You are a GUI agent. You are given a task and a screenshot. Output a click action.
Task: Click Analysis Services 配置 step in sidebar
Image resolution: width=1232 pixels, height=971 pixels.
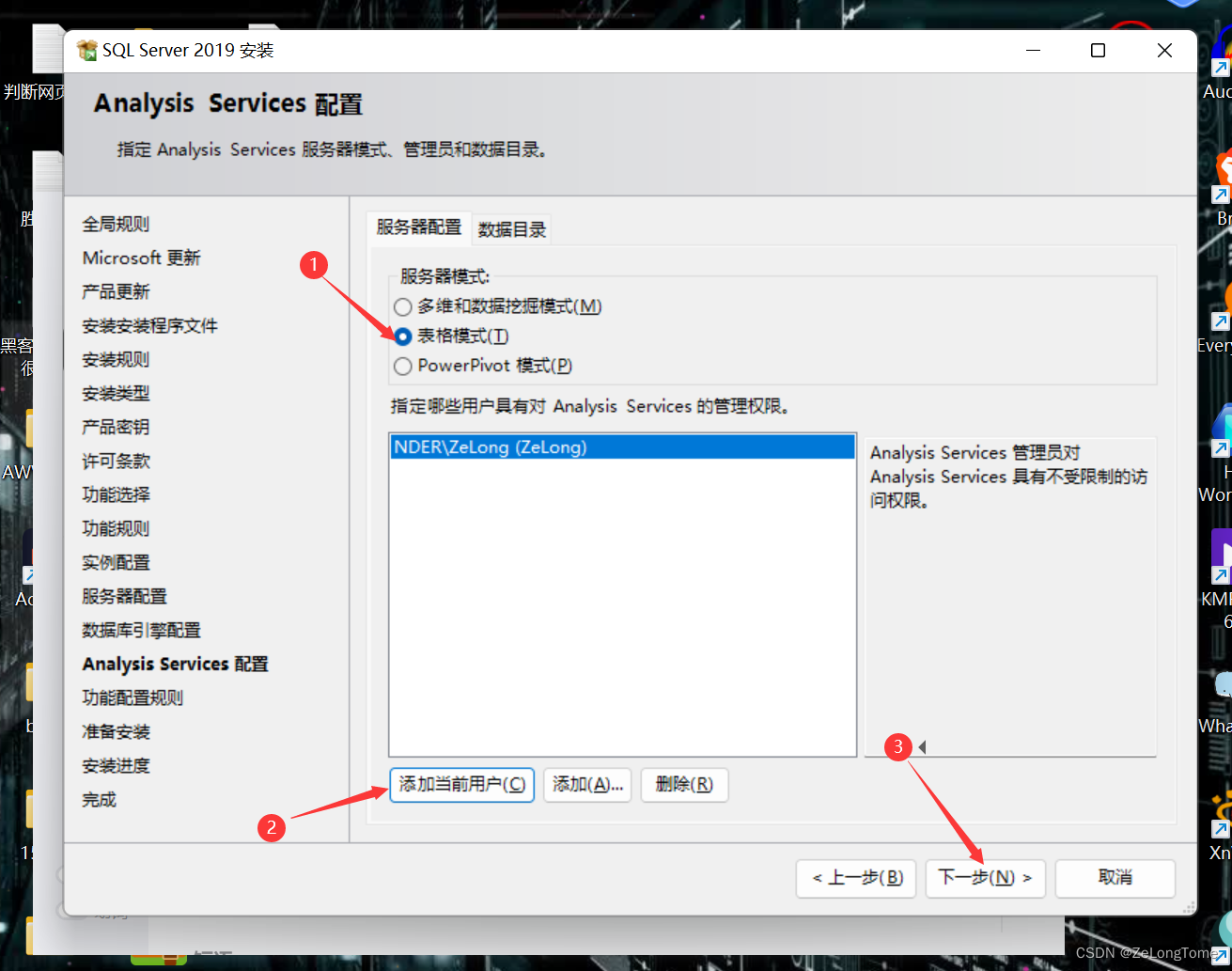(x=175, y=664)
